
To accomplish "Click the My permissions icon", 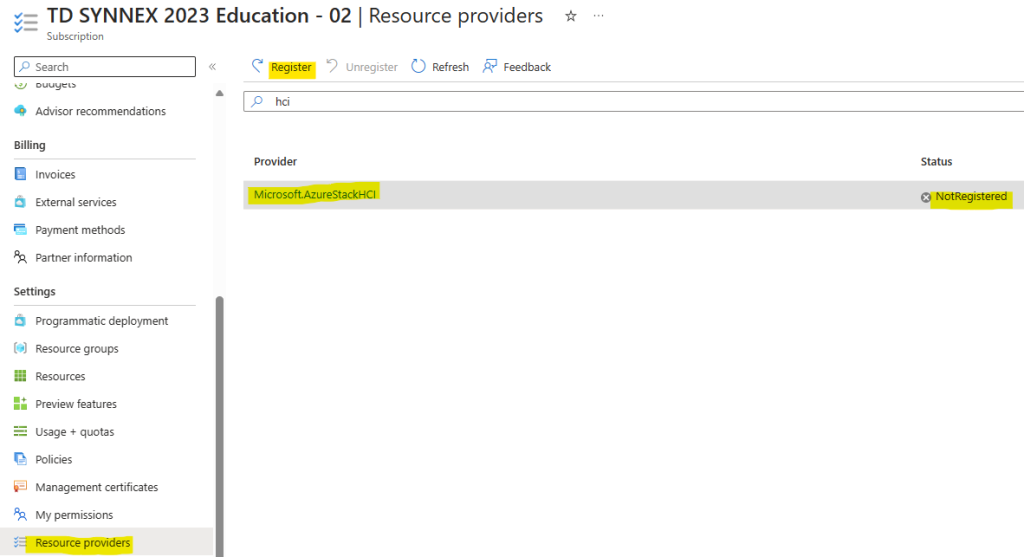I will tap(20, 515).
